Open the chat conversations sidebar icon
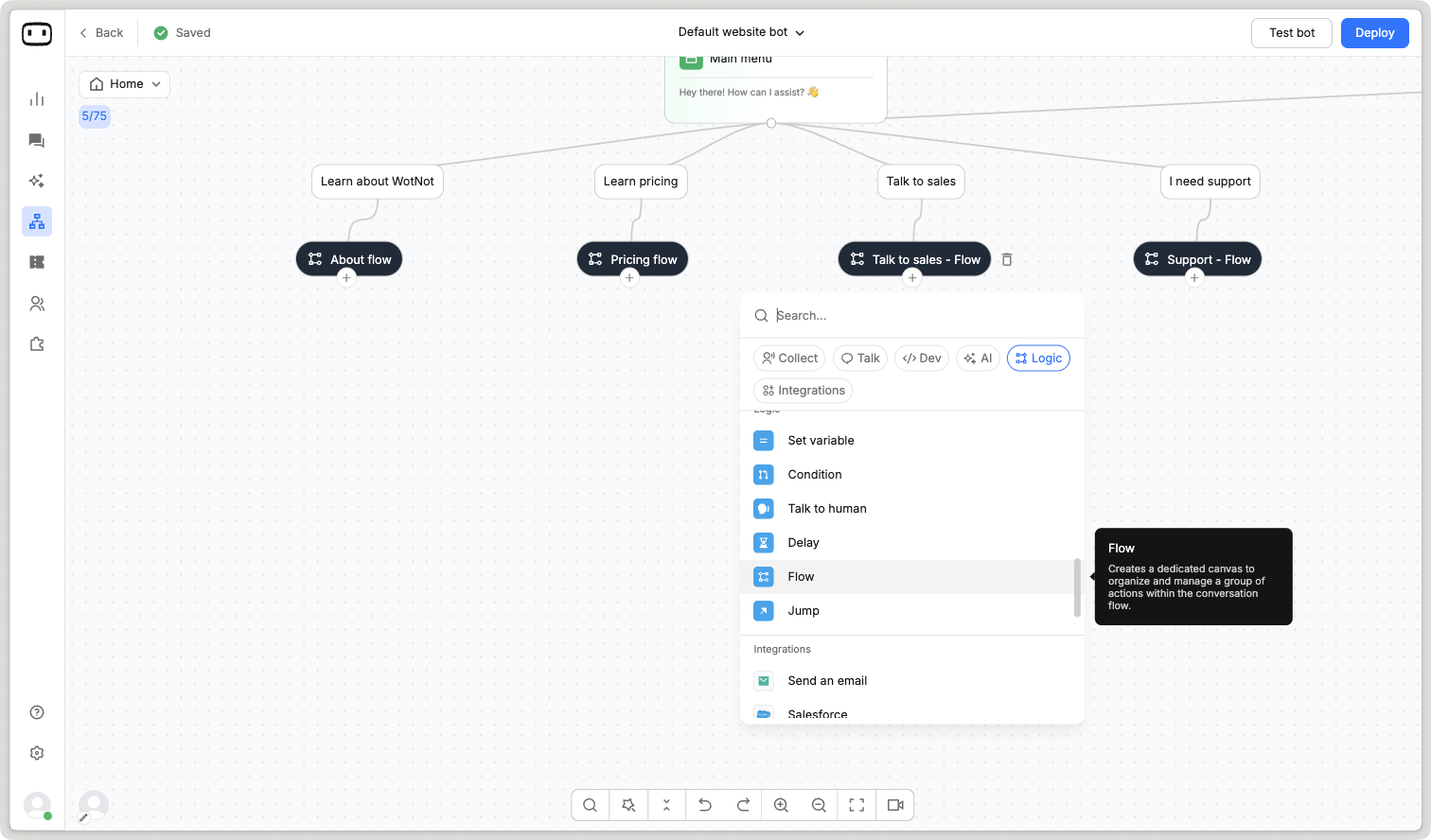 37,141
